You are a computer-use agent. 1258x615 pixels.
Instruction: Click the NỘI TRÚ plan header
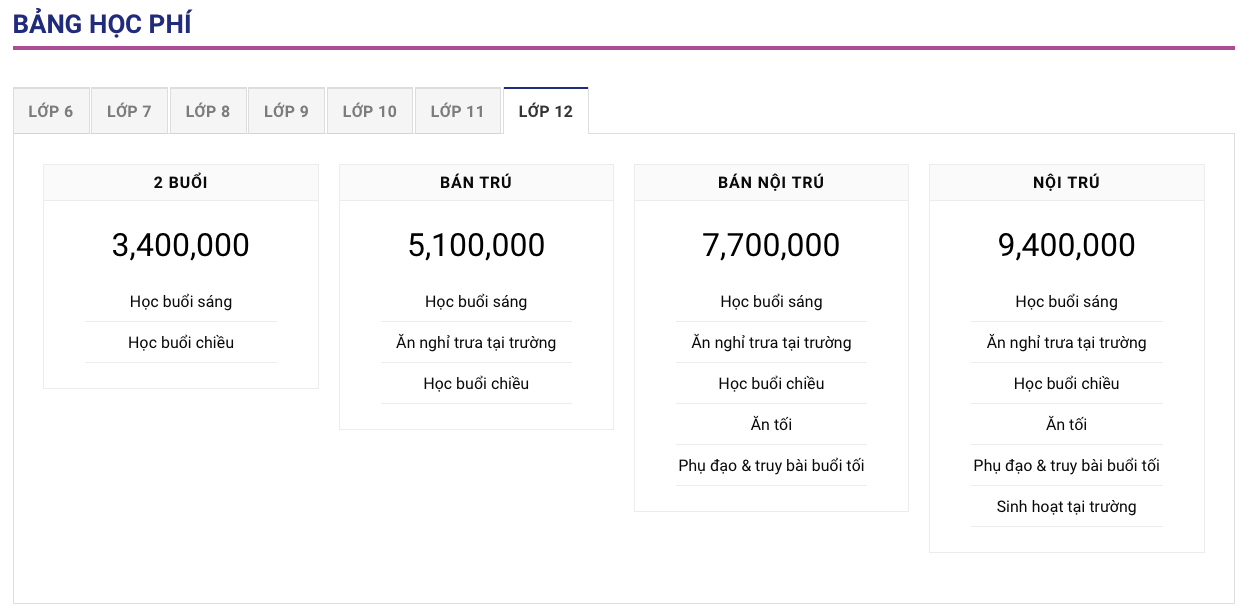coord(1066,183)
